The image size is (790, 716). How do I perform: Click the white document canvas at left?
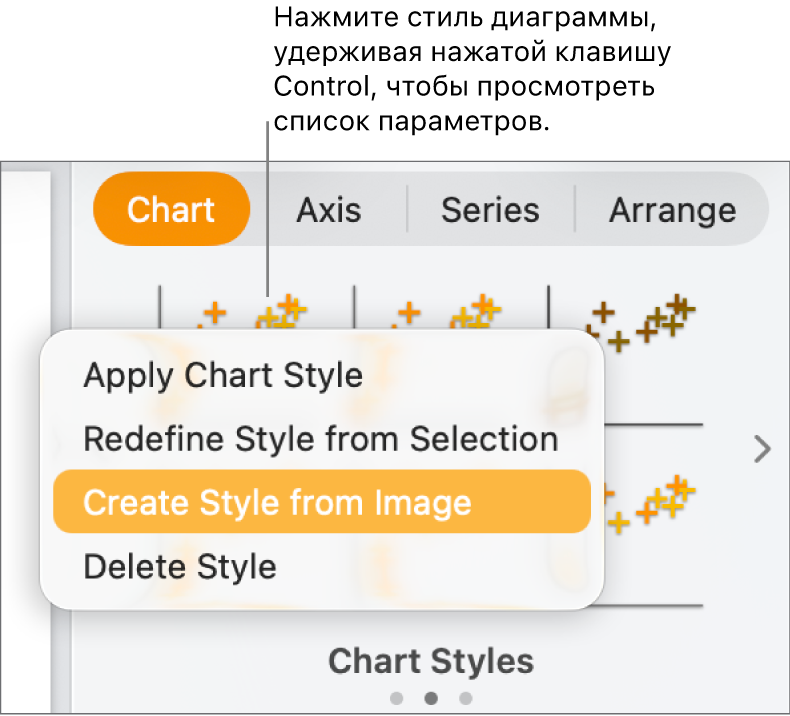25,440
